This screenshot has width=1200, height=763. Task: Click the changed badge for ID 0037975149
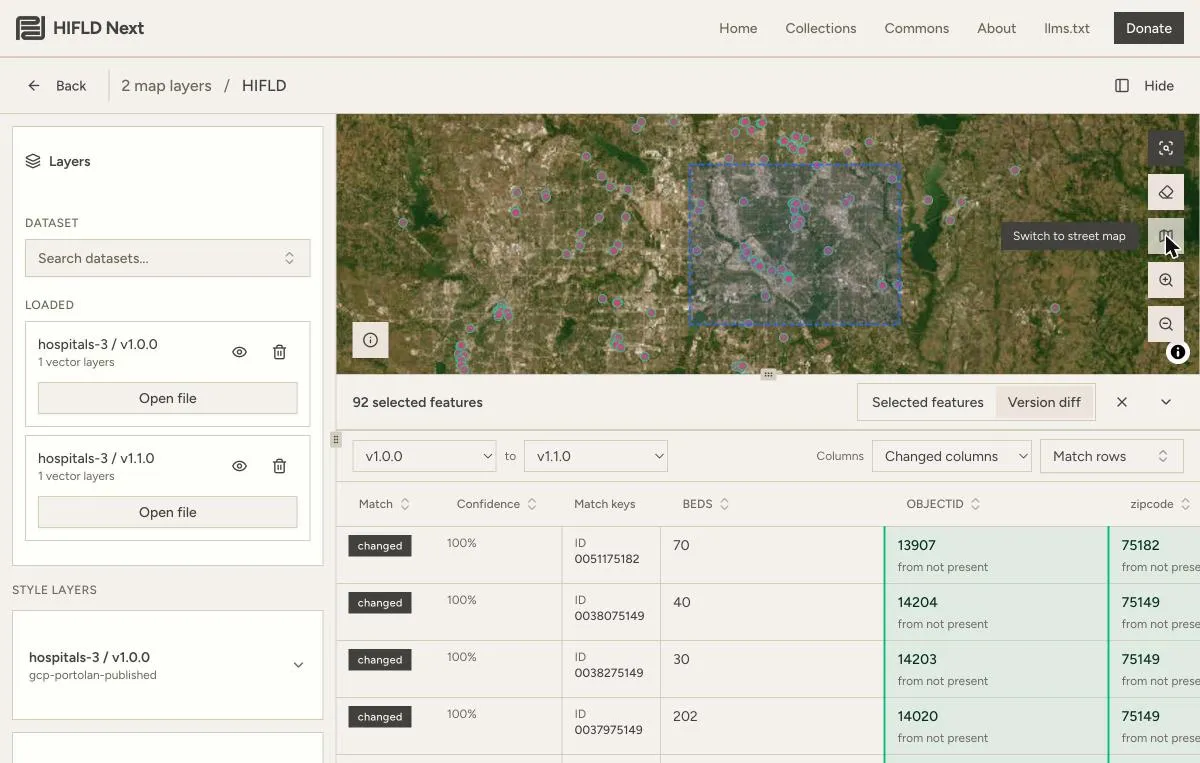[x=380, y=717]
